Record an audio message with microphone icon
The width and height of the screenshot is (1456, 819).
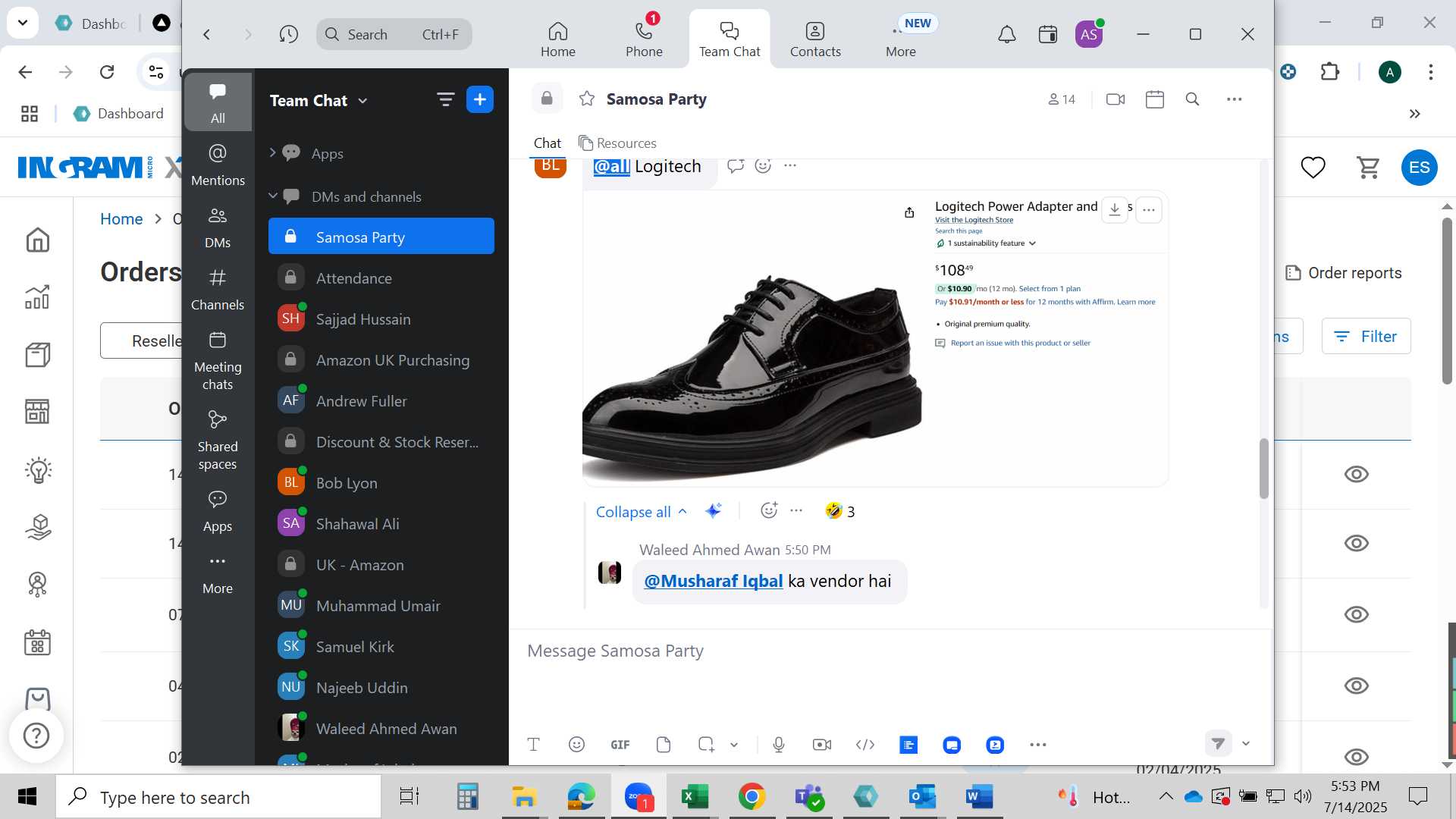tap(778, 745)
